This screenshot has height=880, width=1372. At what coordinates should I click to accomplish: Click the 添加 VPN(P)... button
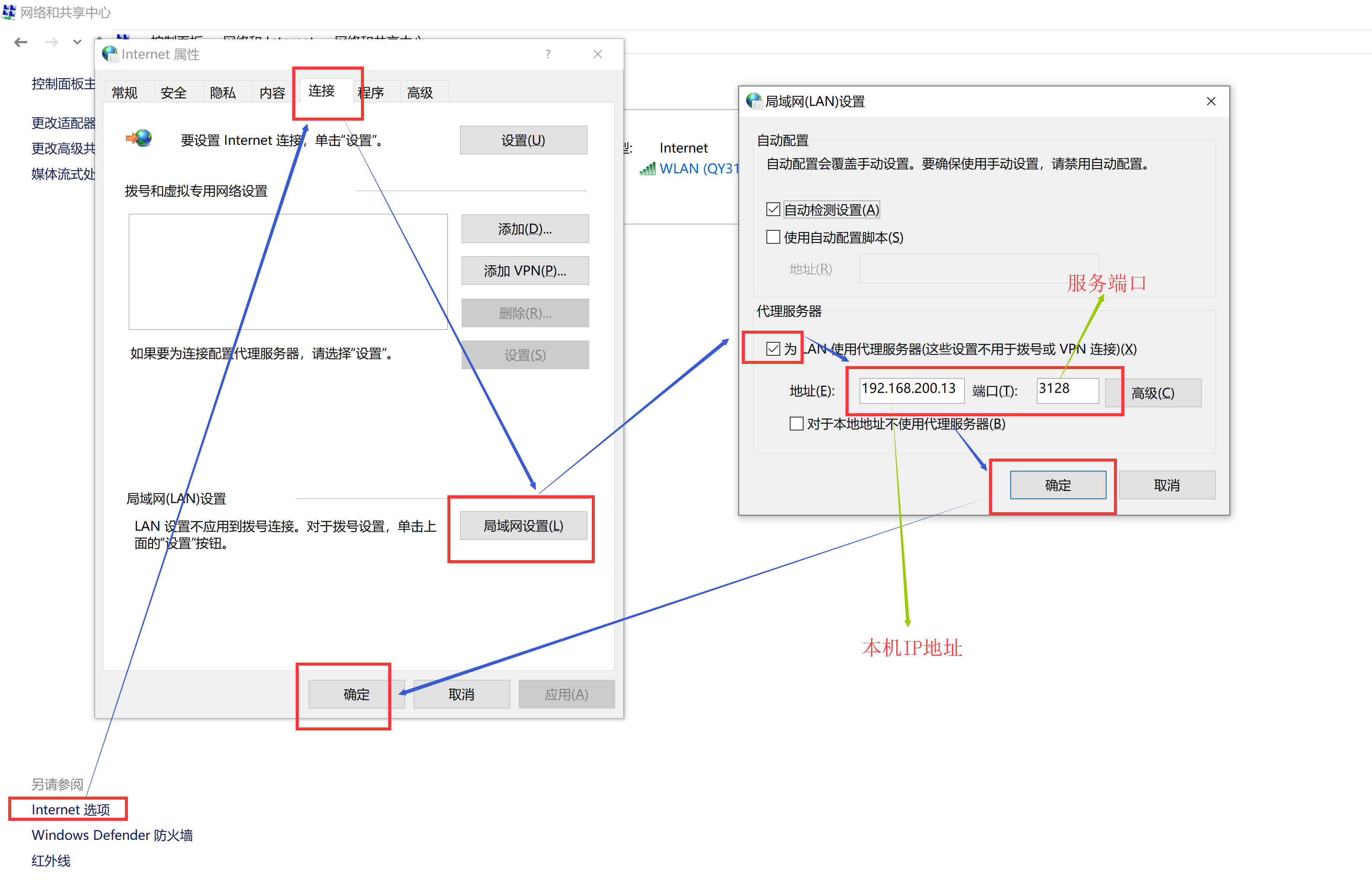pyautogui.click(x=525, y=271)
